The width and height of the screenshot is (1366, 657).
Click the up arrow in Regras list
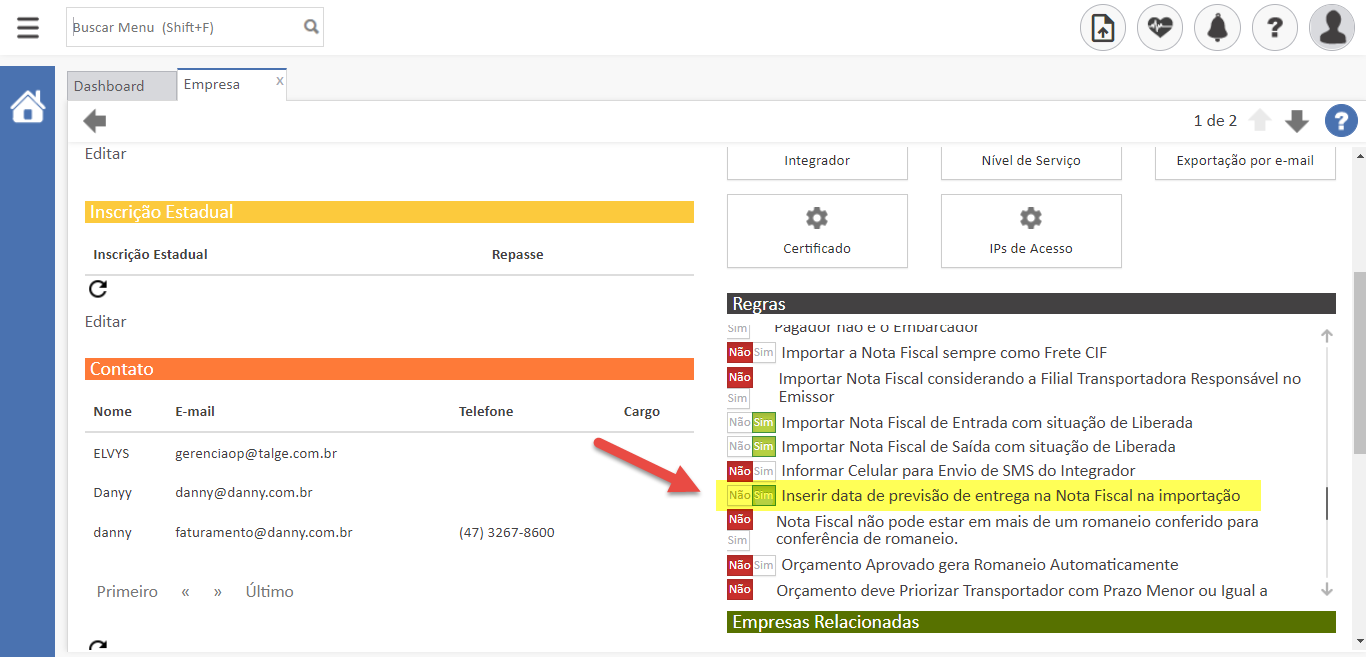(1326, 335)
